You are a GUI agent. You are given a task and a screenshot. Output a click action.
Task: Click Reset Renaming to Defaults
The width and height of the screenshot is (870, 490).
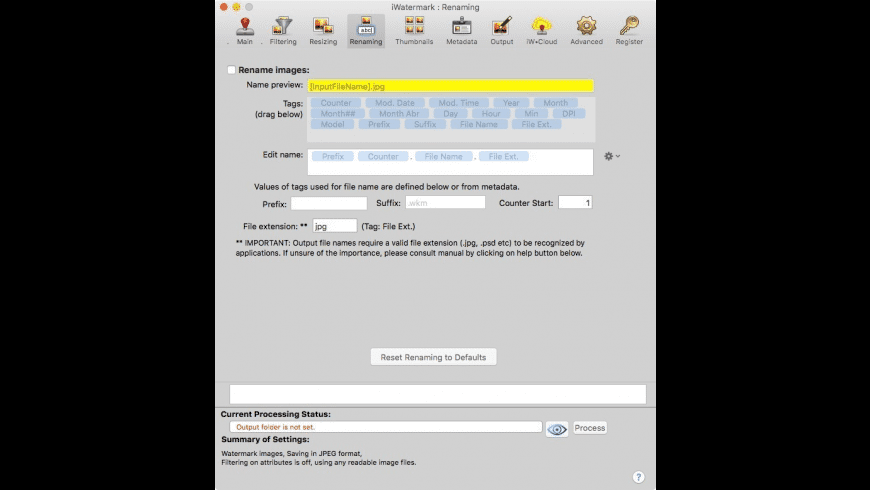[x=433, y=357]
